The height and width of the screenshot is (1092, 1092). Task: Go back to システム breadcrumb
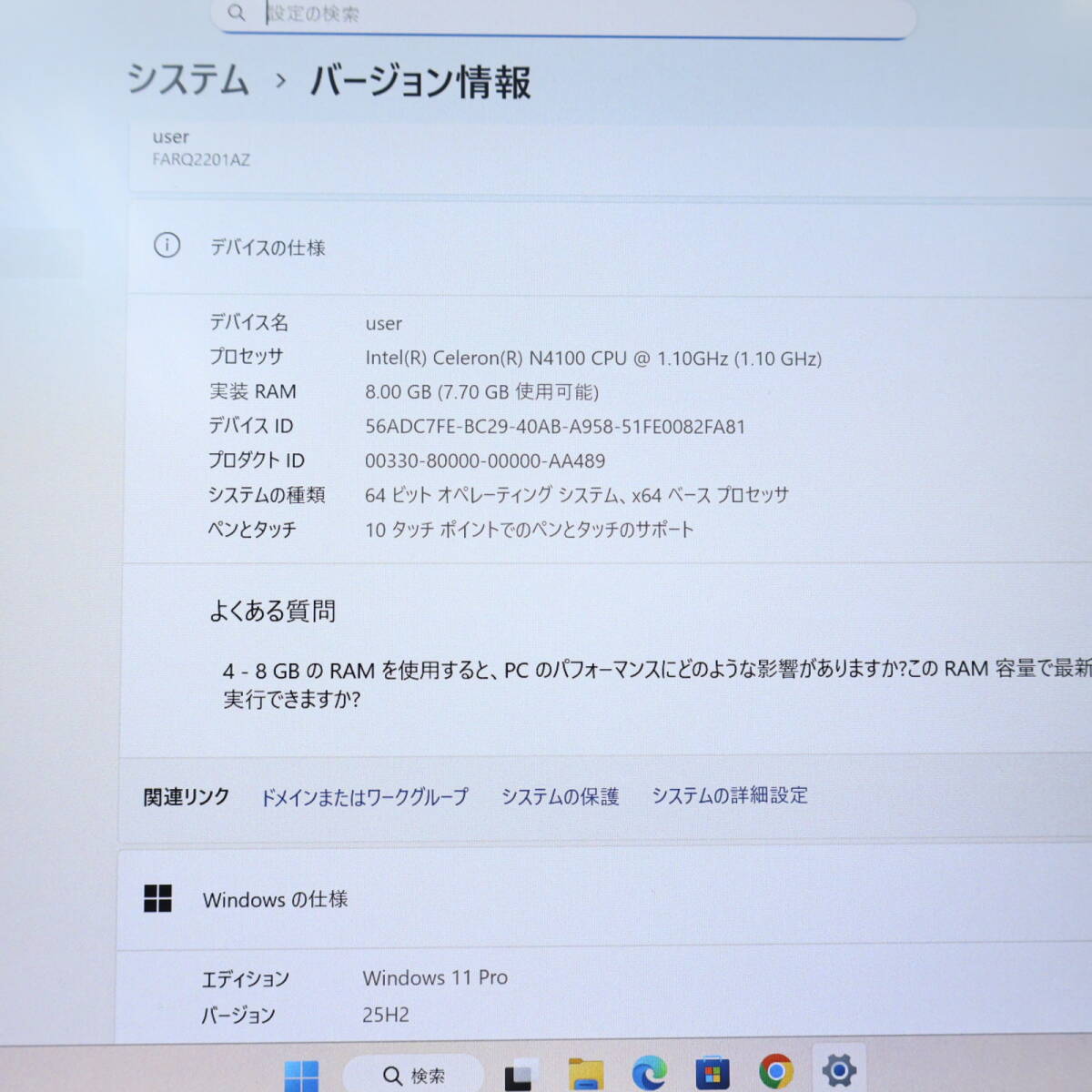[187, 79]
